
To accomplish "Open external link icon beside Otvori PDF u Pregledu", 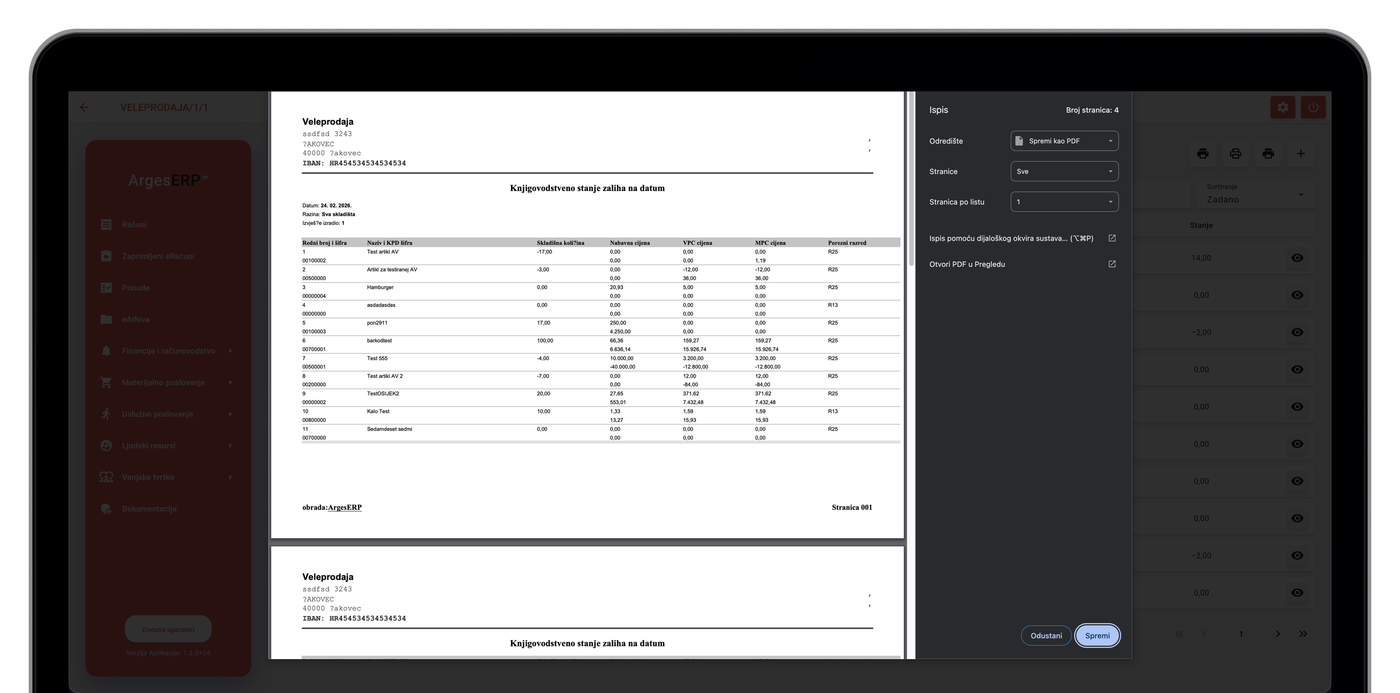I will tap(1112, 264).
